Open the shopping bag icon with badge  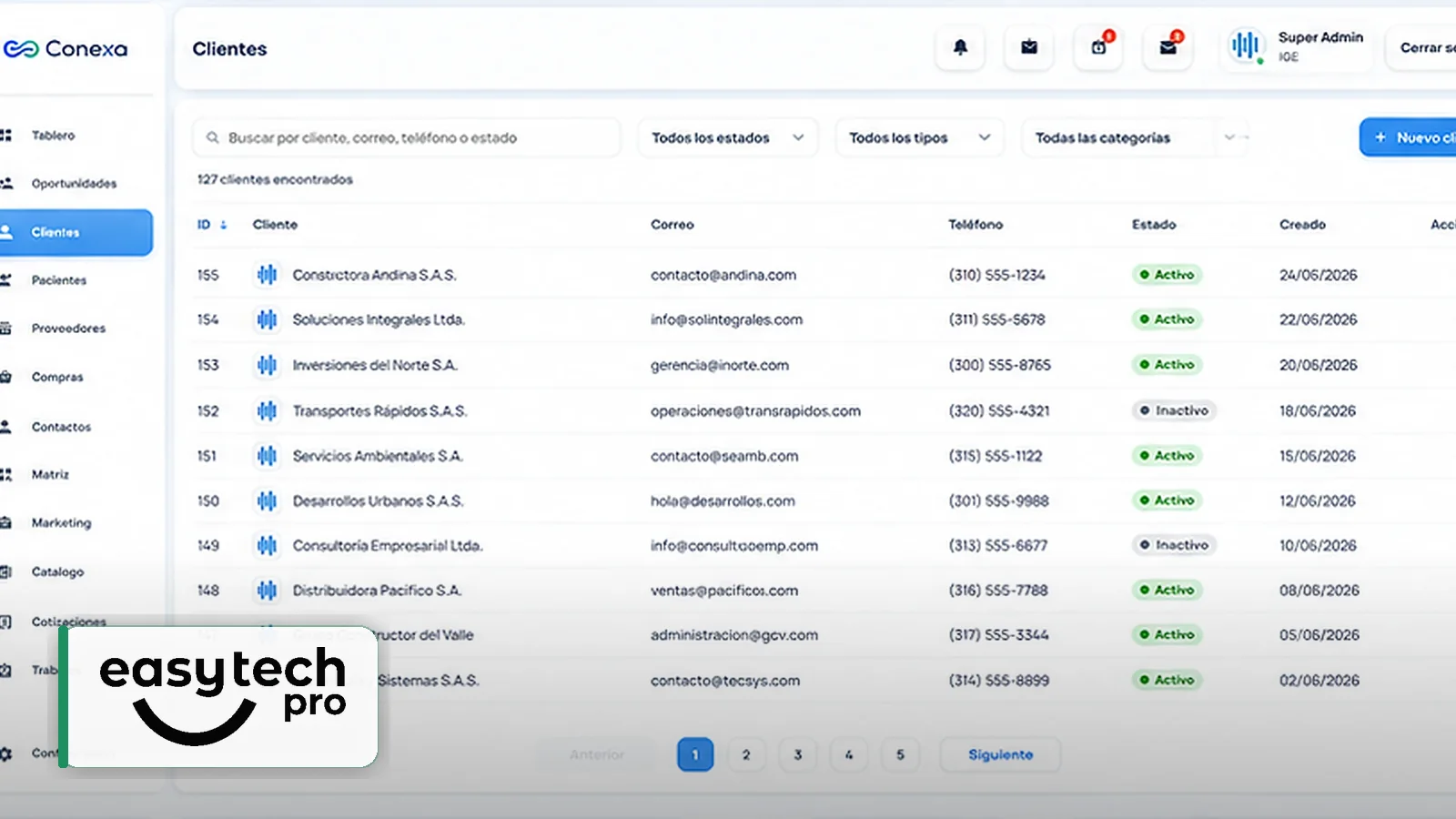[1099, 47]
